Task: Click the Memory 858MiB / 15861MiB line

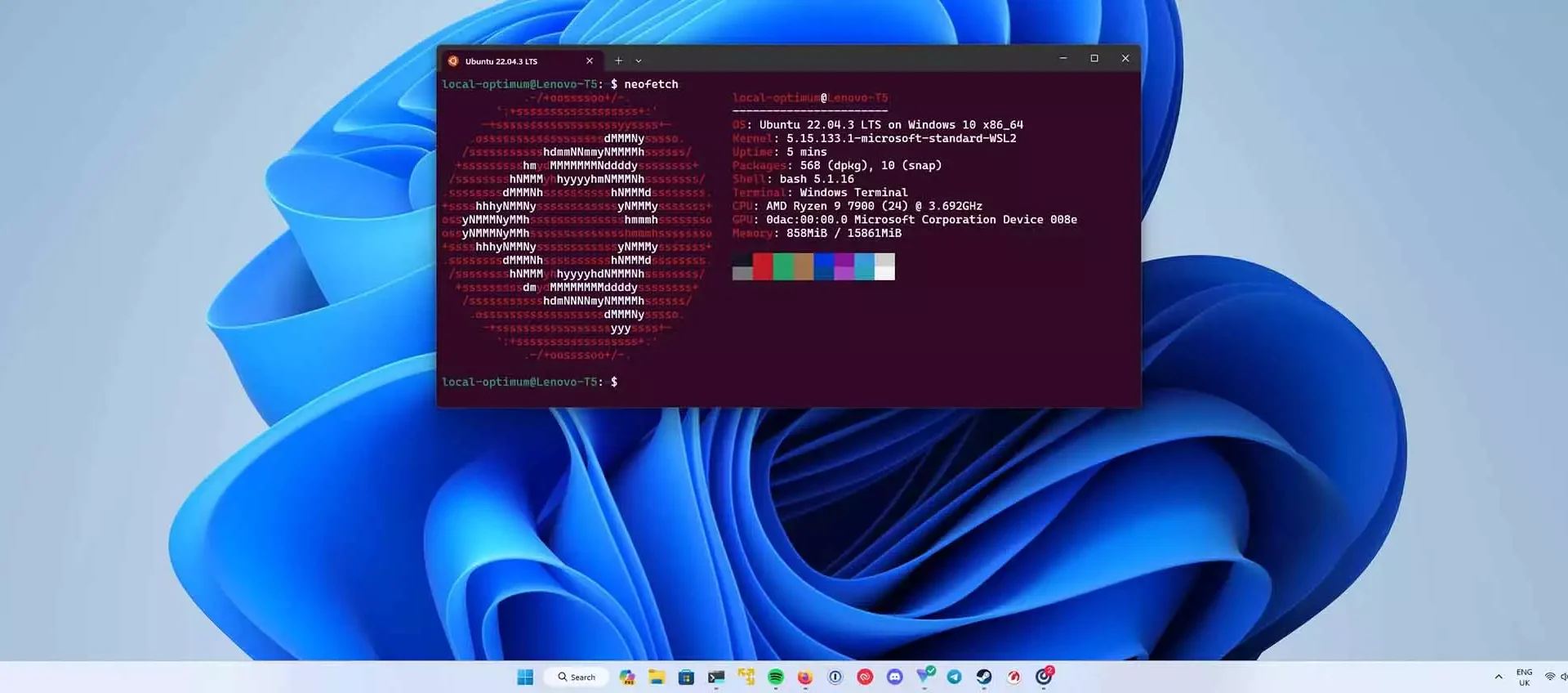Action: click(817, 233)
